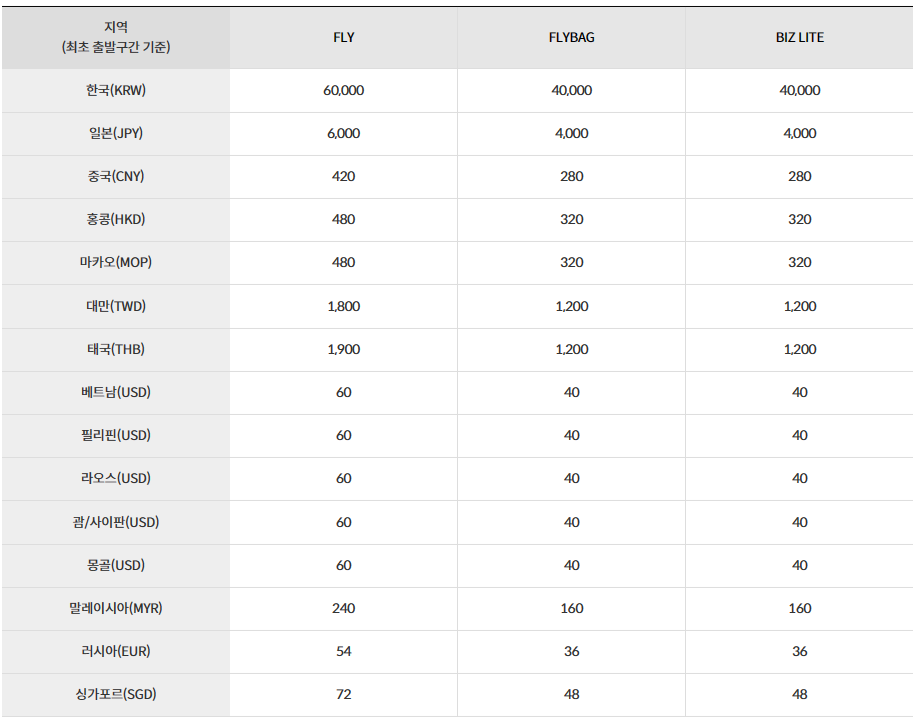This screenshot has height=722, width=916.
Task: Click FLYBAG value 1,200 in 대만(TWD) row
Action: coord(571,306)
